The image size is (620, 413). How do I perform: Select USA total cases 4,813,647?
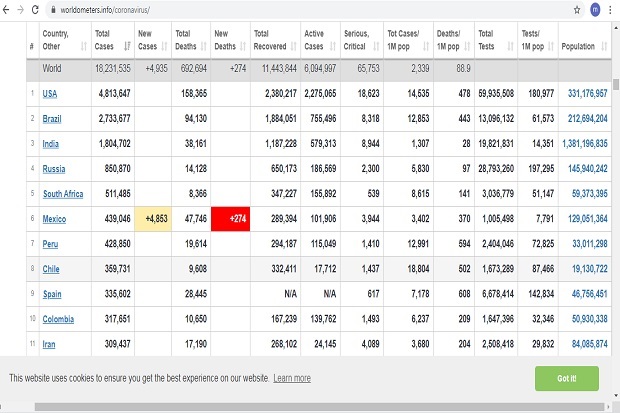coord(113,94)
